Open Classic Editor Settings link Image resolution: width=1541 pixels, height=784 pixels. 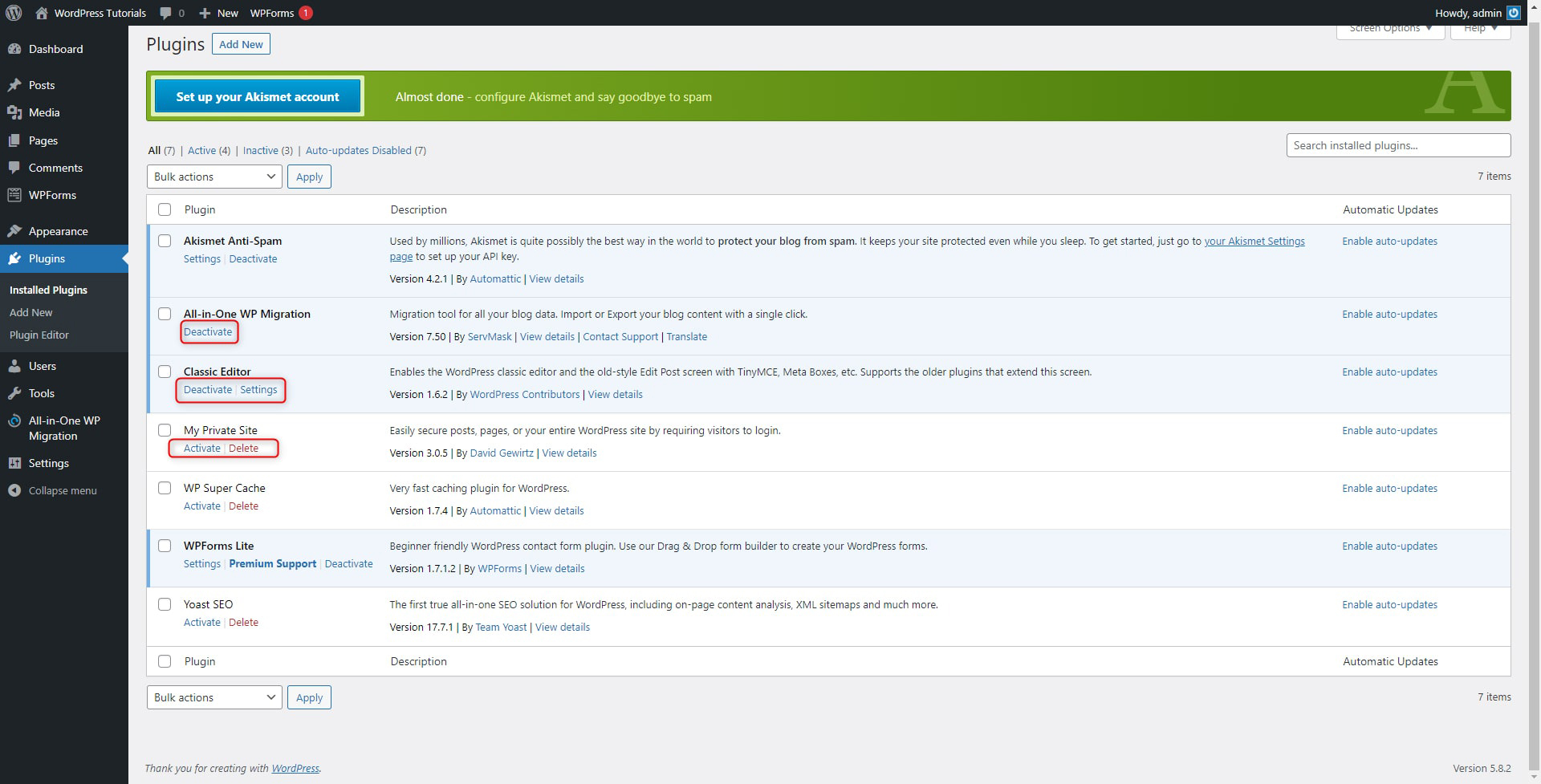[258, 389]
